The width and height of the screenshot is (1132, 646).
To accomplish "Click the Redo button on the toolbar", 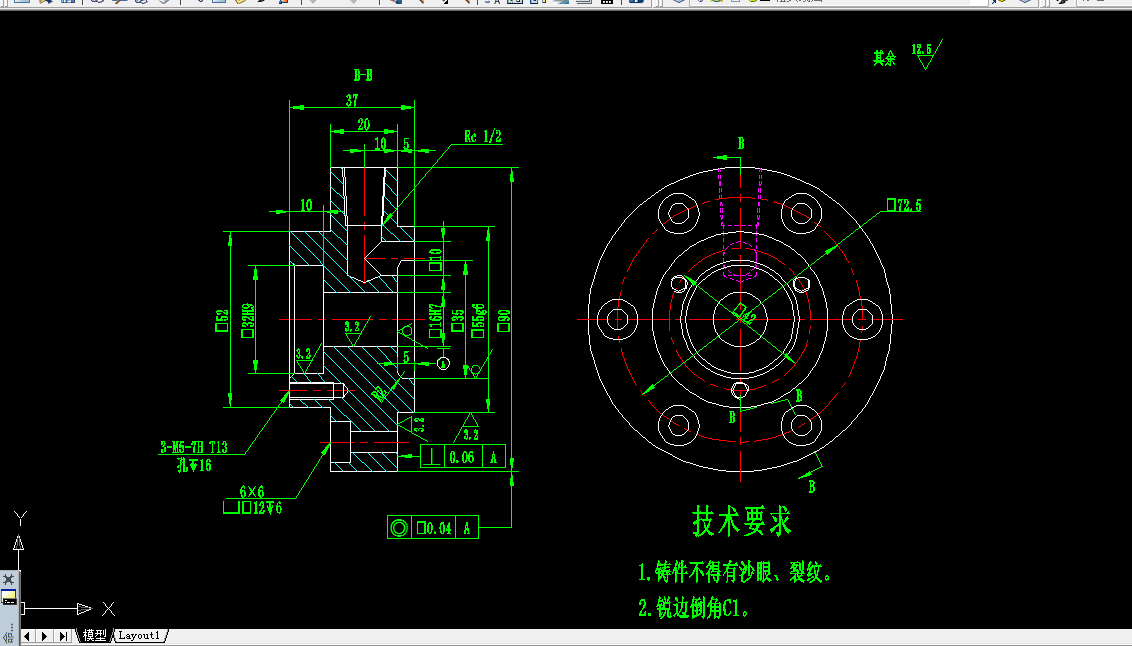I will click(347, 5).
